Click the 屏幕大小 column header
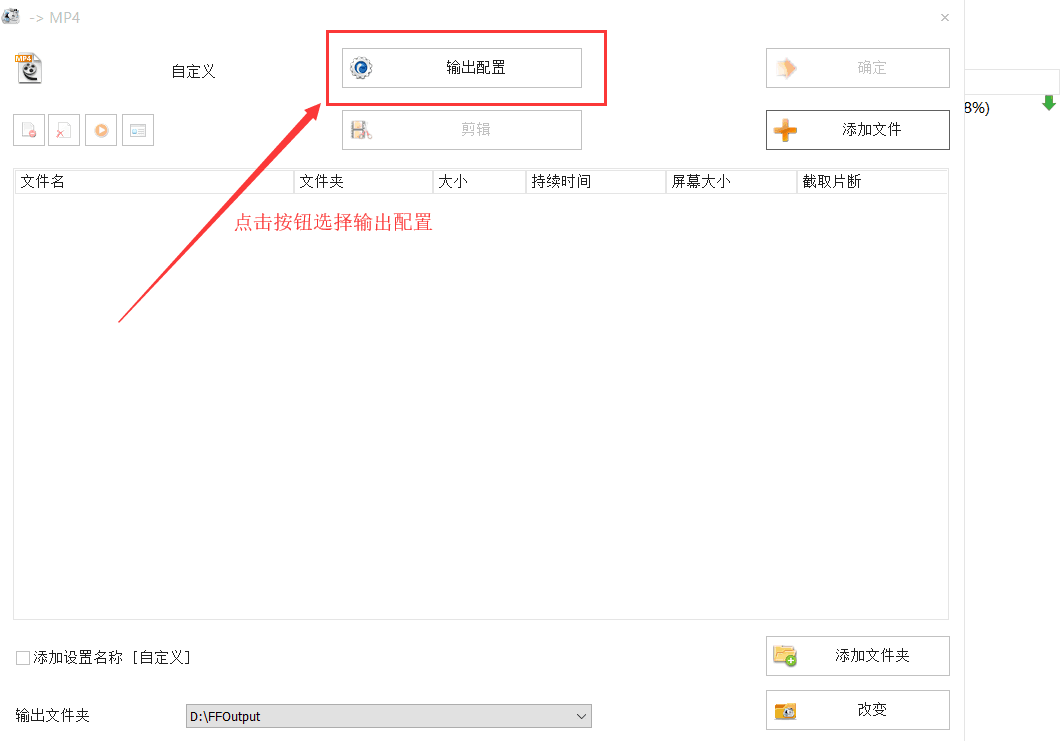Viewport: 1060px width, 741px height. point(730,181)
